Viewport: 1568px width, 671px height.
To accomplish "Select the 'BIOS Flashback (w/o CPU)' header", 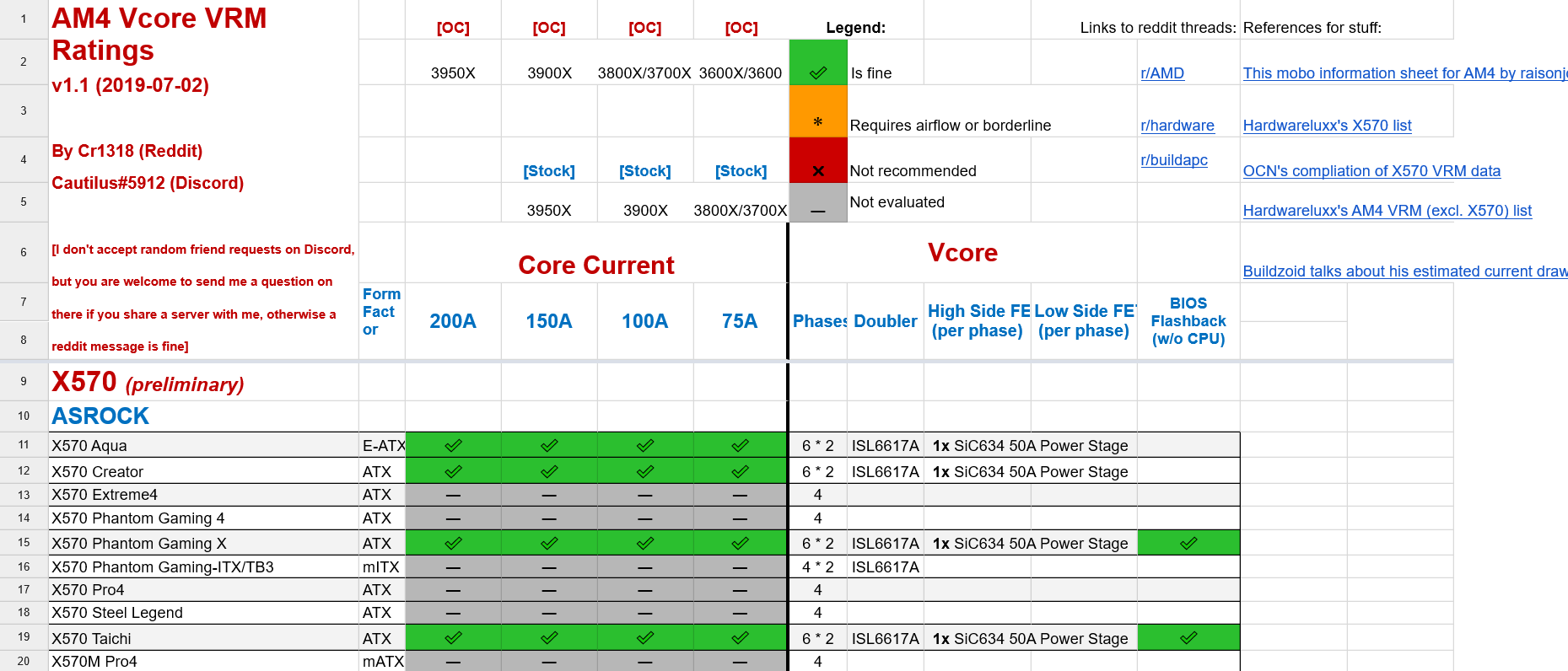I will [x=1188, y=321].
